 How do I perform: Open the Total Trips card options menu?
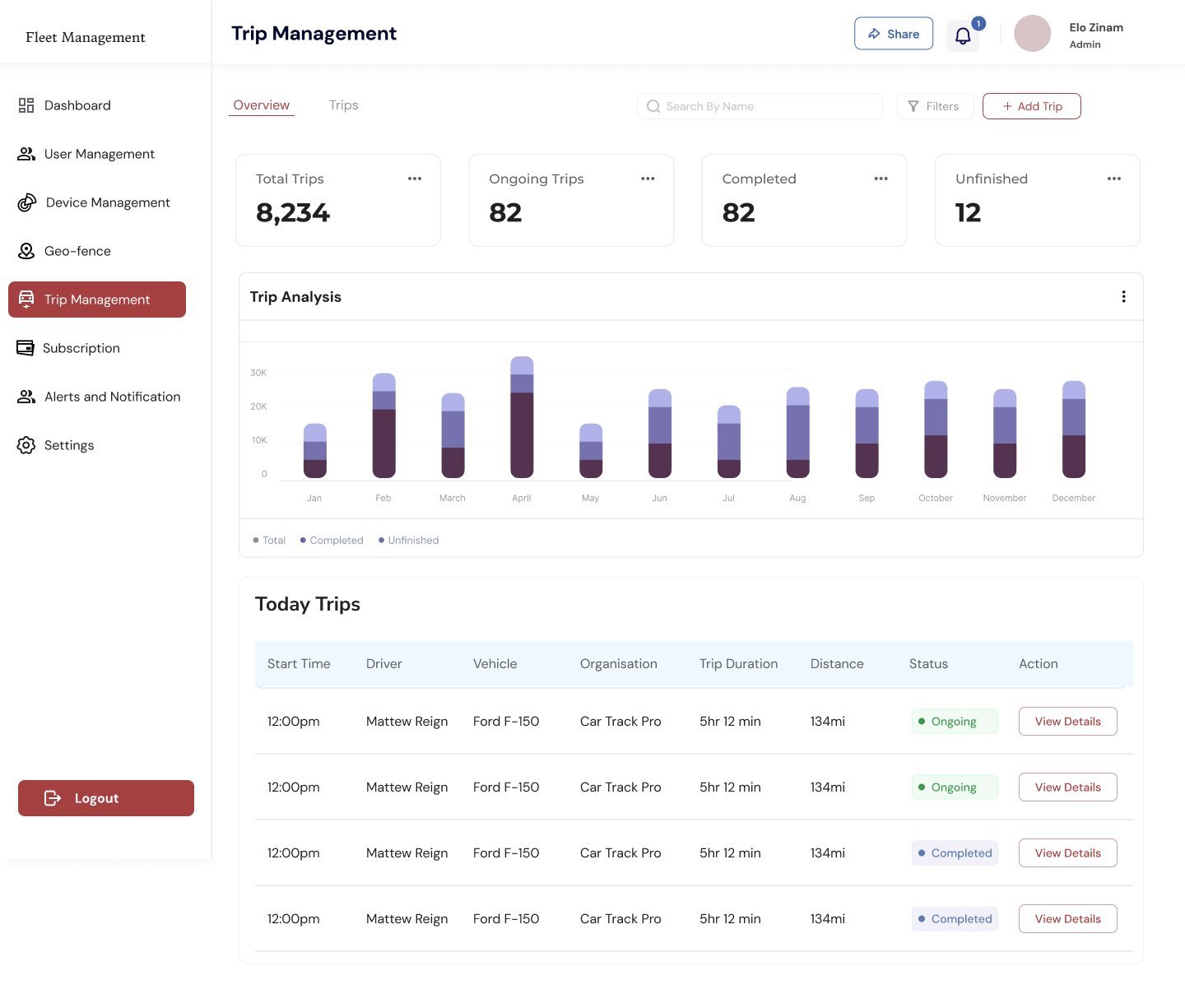coord(415,179)
